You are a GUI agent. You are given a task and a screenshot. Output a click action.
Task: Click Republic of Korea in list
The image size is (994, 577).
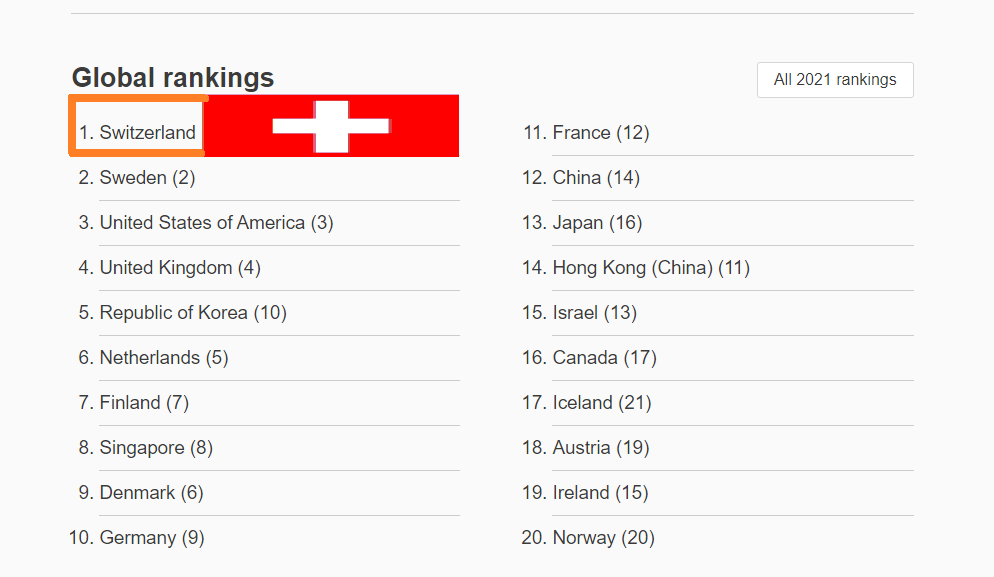193,313
